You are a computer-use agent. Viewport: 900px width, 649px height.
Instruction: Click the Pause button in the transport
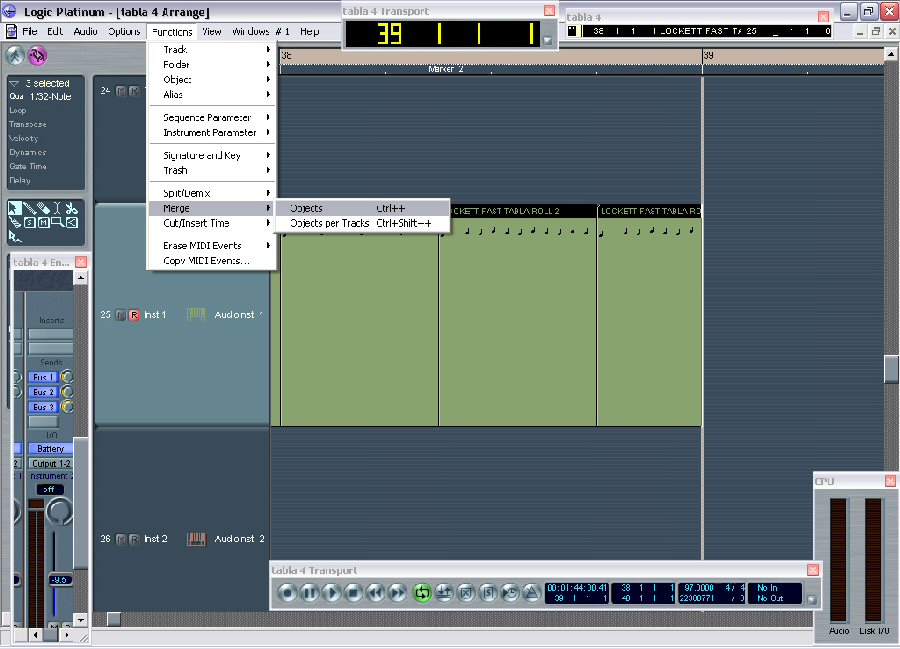(x=310, y=593)
